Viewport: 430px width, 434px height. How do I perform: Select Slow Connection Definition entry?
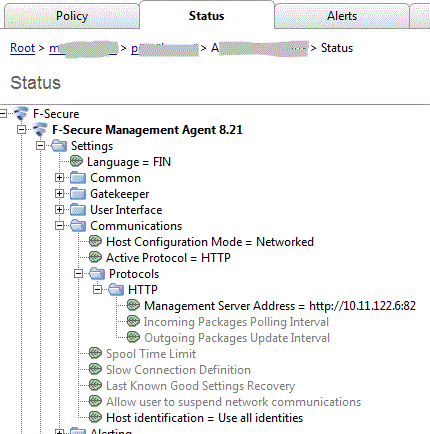[x=178, y=370]
